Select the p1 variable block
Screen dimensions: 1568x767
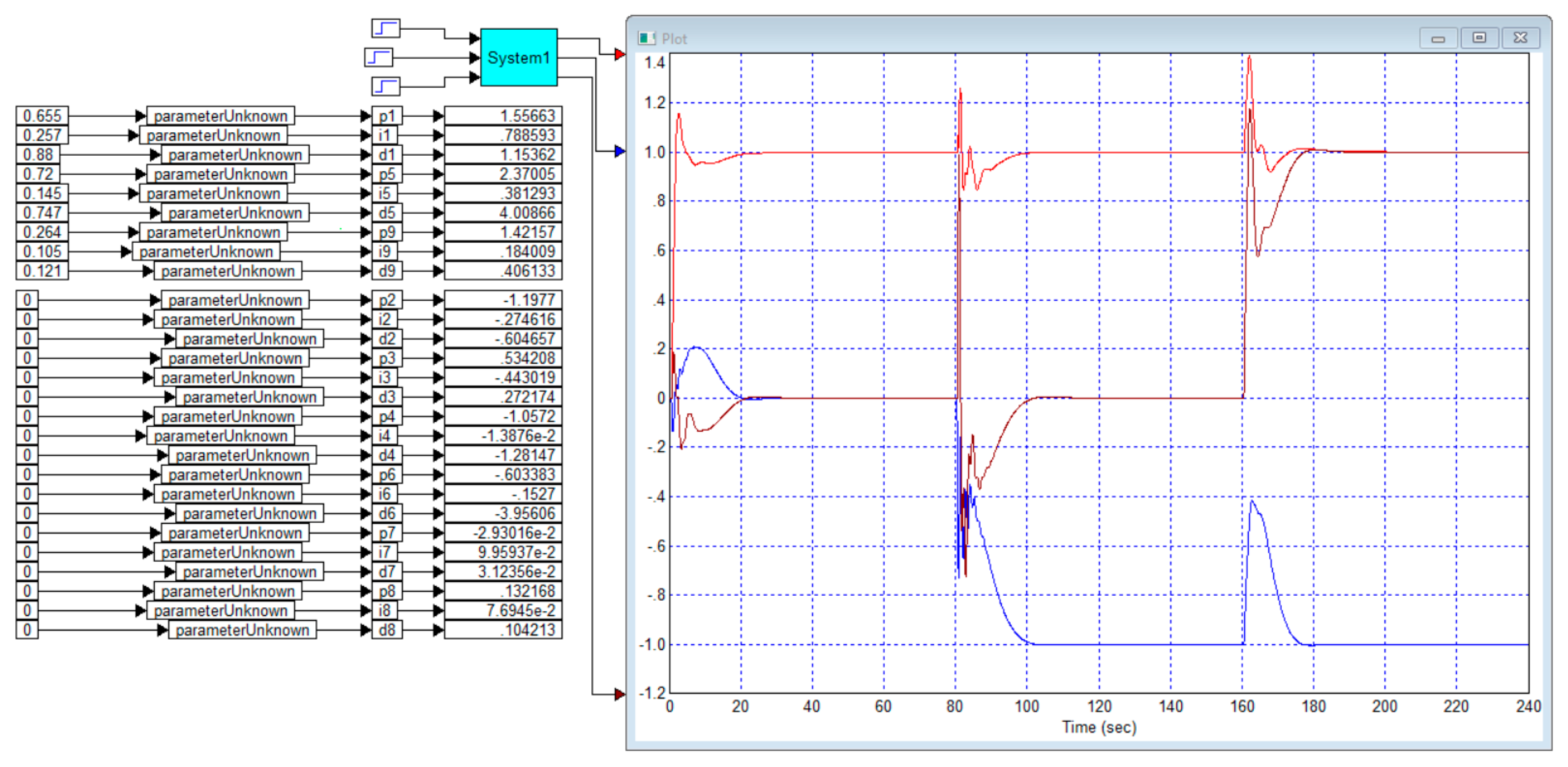click(386, 116)
